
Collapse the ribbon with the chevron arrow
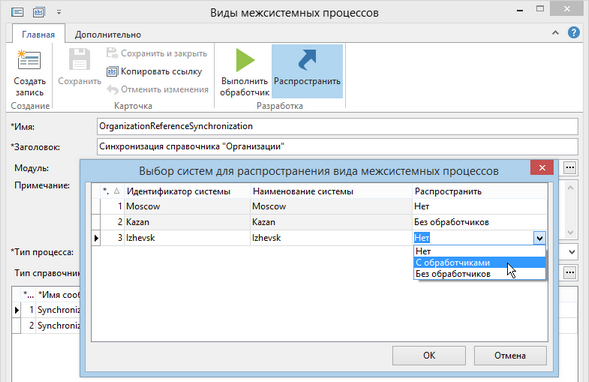pyautogui.click(x=555, y=33)
